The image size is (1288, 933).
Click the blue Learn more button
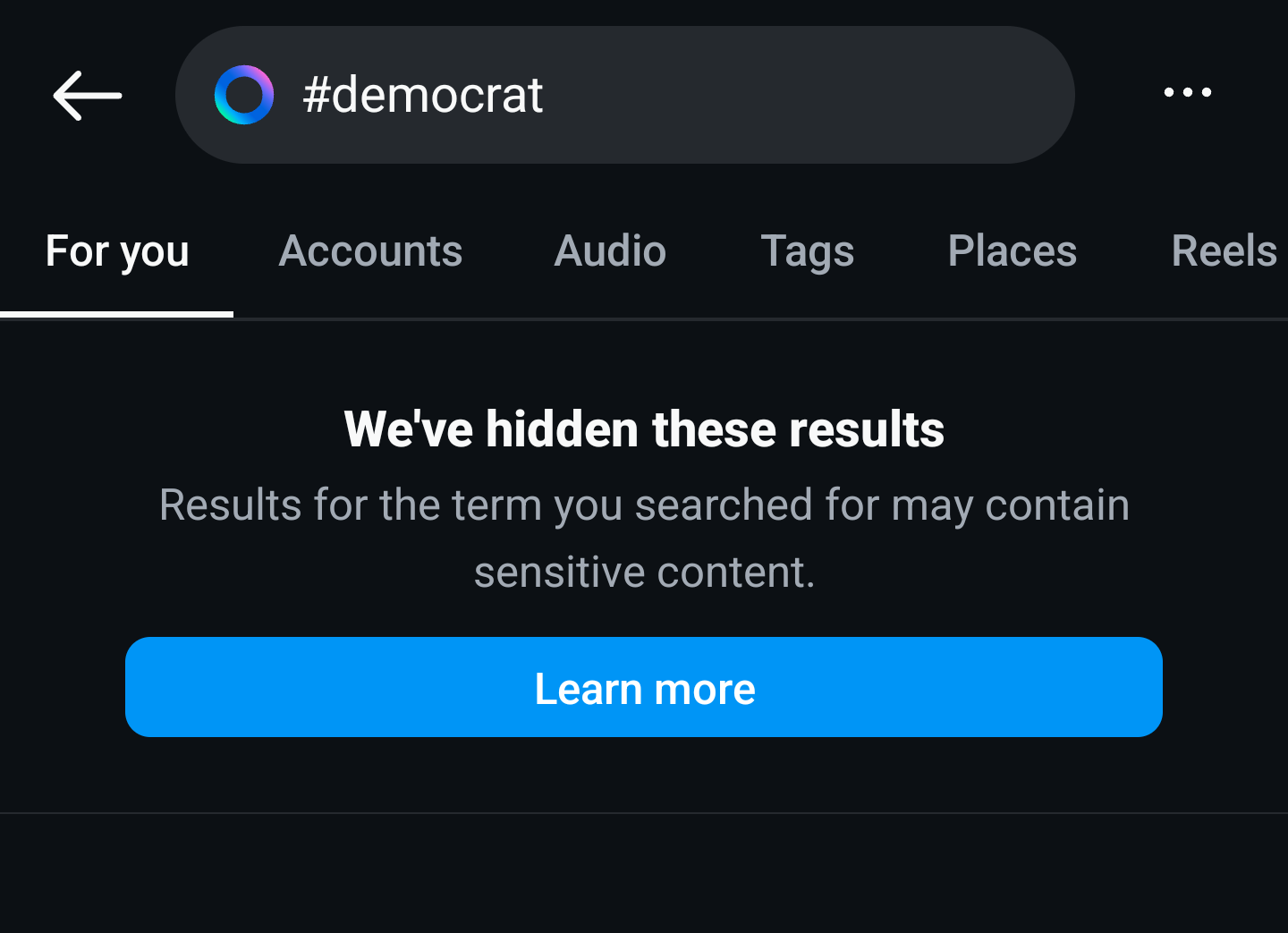click(x=644, y=687)
